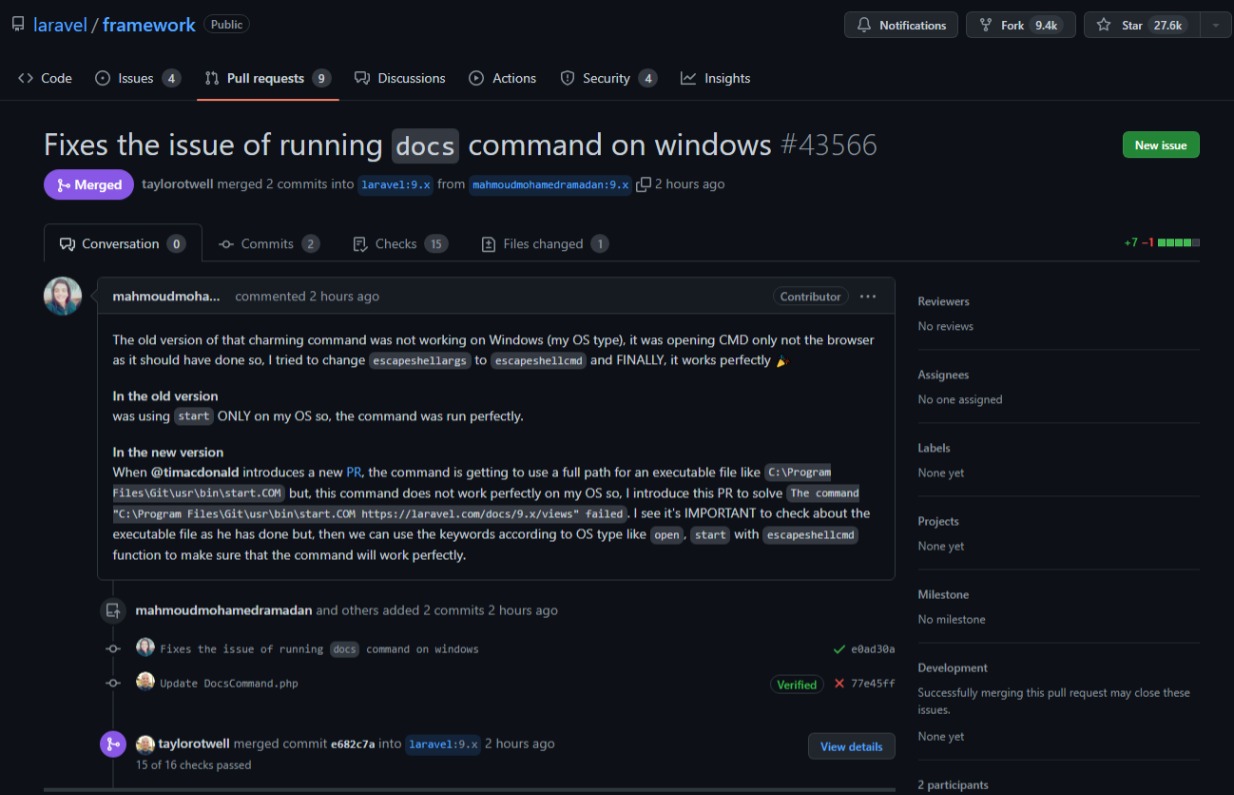Open the 'Update DocsCommand.php' commit
Viewport: 1234px width, 795px height.
point(229,684)
